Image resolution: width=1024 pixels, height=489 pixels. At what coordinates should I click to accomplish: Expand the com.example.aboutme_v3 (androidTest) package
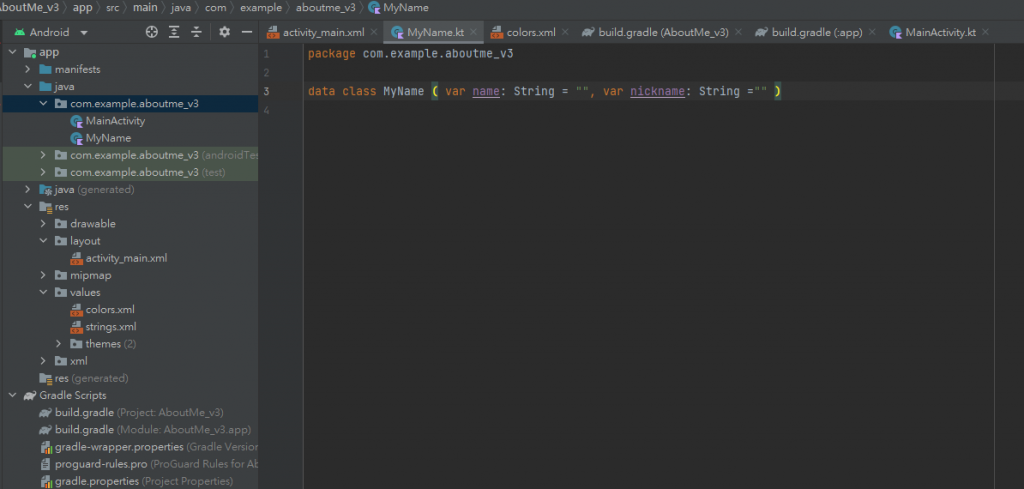43,155
